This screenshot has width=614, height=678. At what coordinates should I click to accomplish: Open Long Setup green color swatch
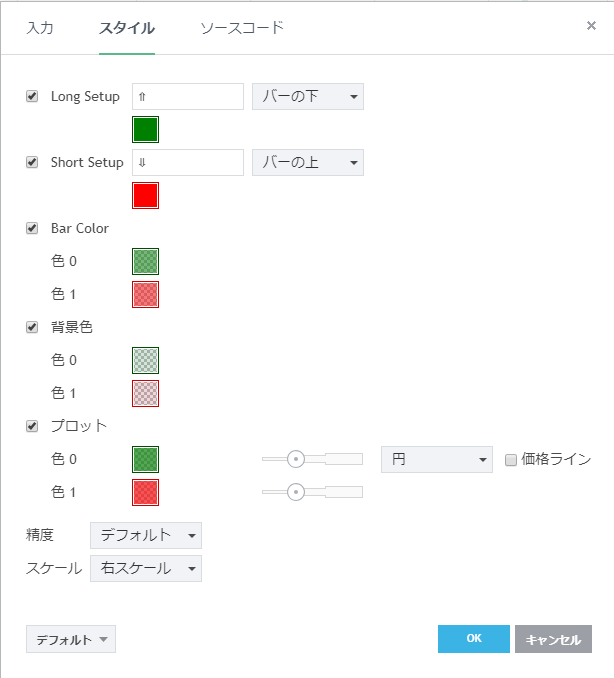[x=145, y=129]
